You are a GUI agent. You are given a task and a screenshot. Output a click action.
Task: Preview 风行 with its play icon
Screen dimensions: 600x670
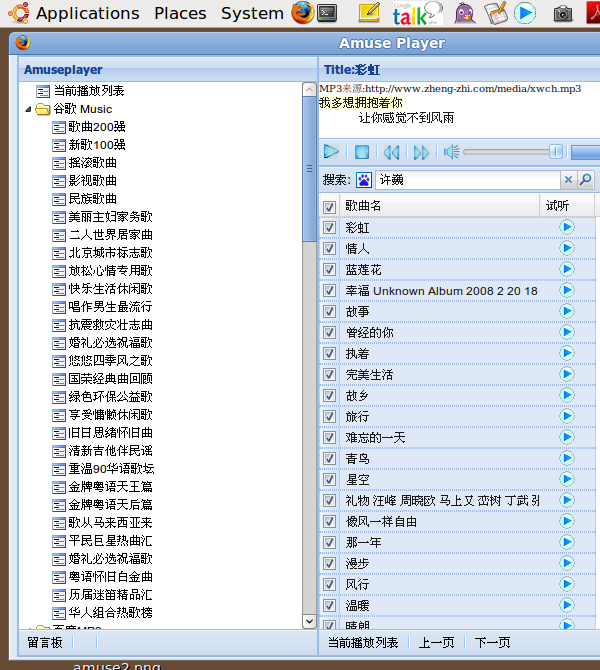[567, 584]
